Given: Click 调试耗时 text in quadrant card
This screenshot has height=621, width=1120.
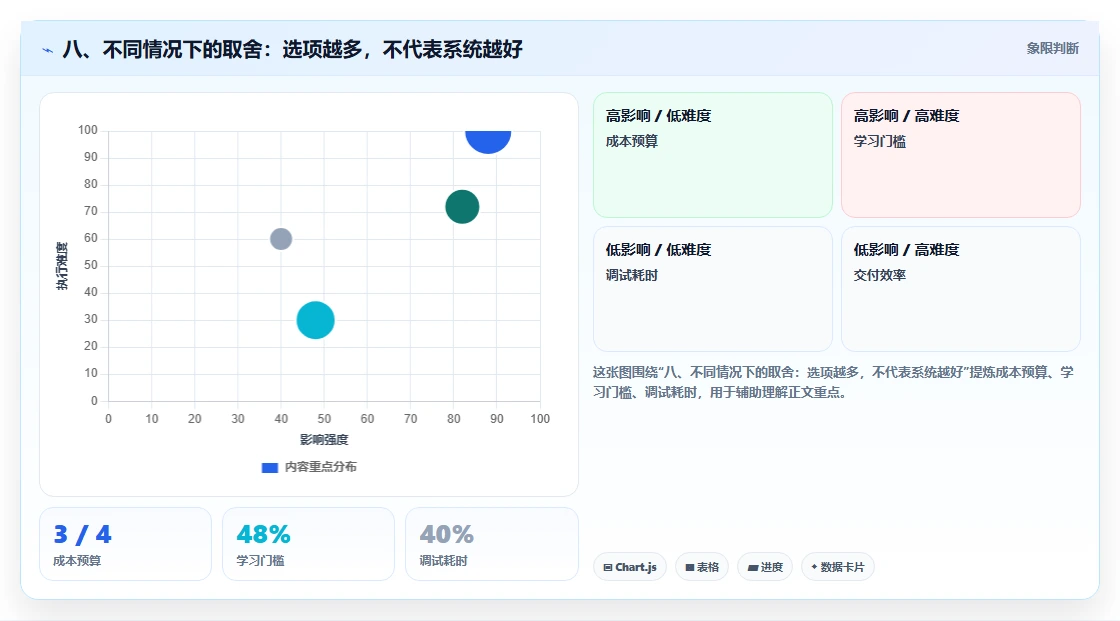Looking at the screenshot, I should pyautogui.click(x=632, y=275).
